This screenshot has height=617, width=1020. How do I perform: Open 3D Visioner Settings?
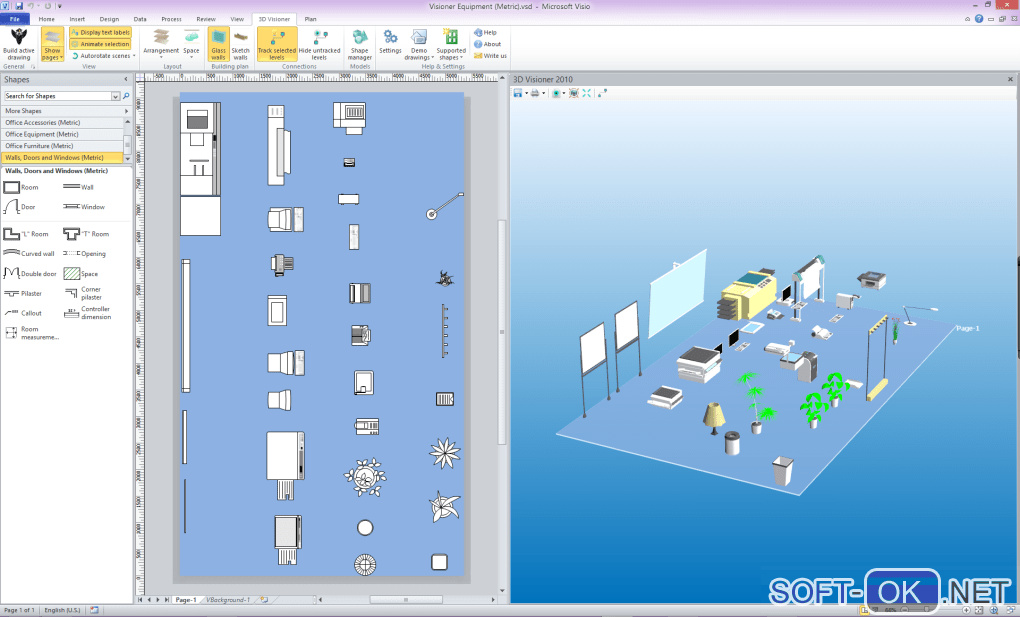pyautogui.click(x=390, y=41)
